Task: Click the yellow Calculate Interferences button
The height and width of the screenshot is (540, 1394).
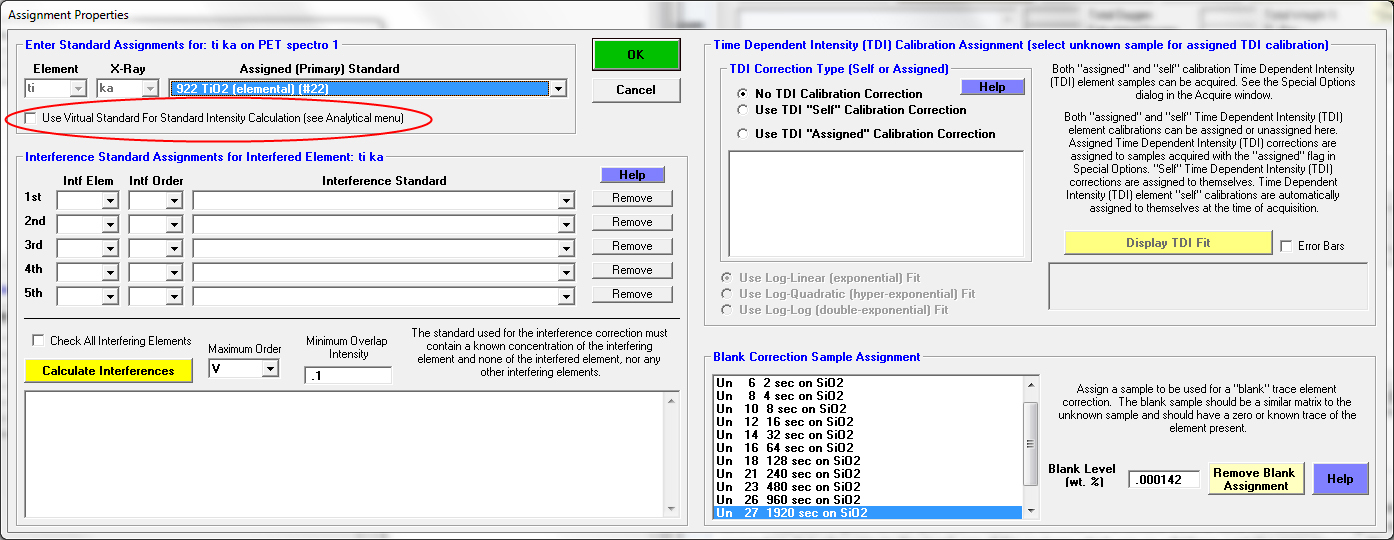Action: [x=108, y=371]
